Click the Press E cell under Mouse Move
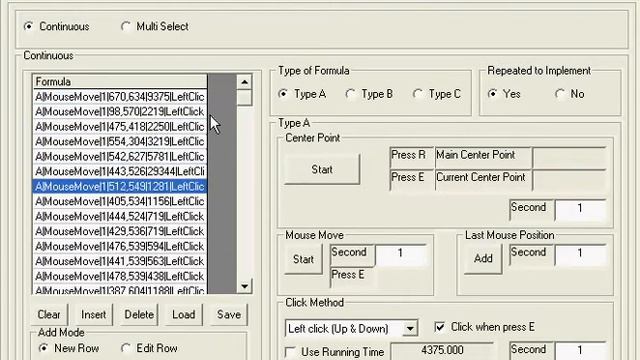This screenshot has height=360, width=640. point(352,277)
